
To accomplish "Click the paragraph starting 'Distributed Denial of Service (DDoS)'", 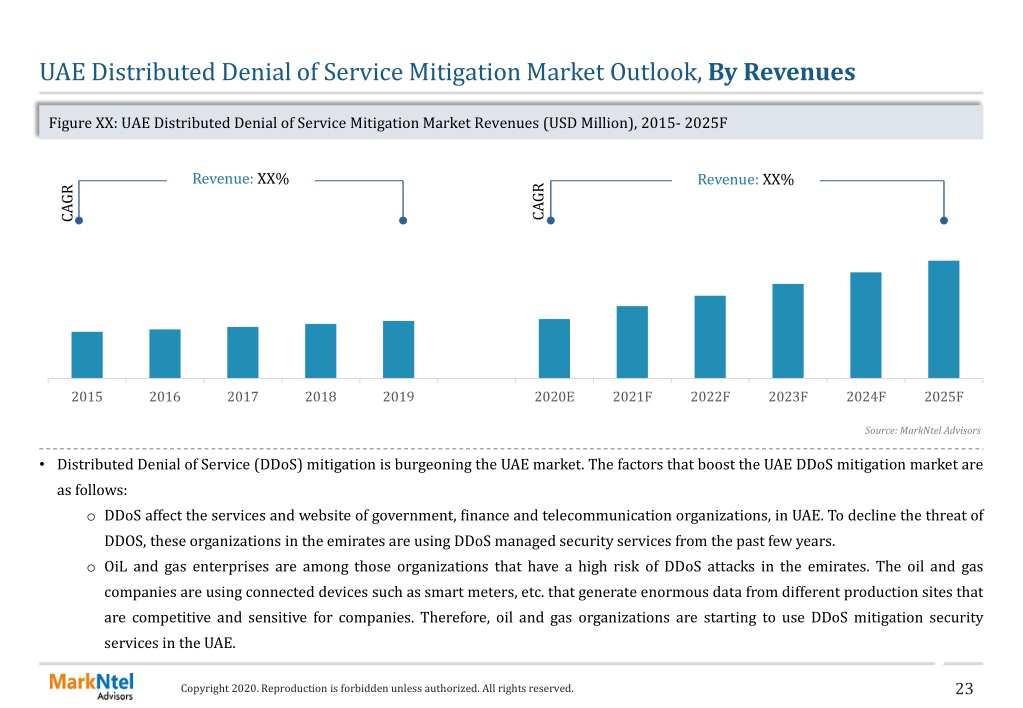I will coord(511,477).
